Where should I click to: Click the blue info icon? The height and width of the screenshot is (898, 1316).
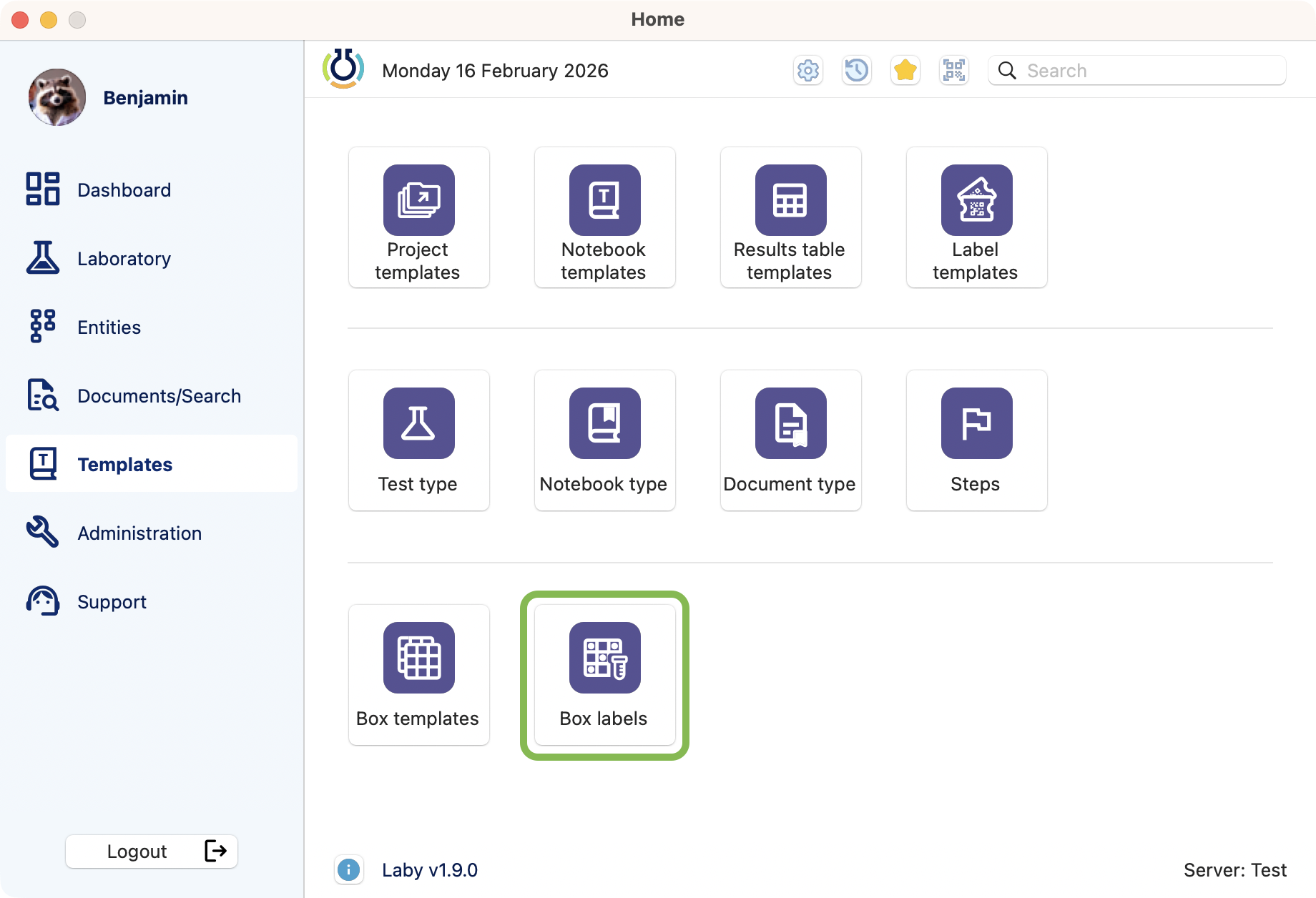click(348, 870)
